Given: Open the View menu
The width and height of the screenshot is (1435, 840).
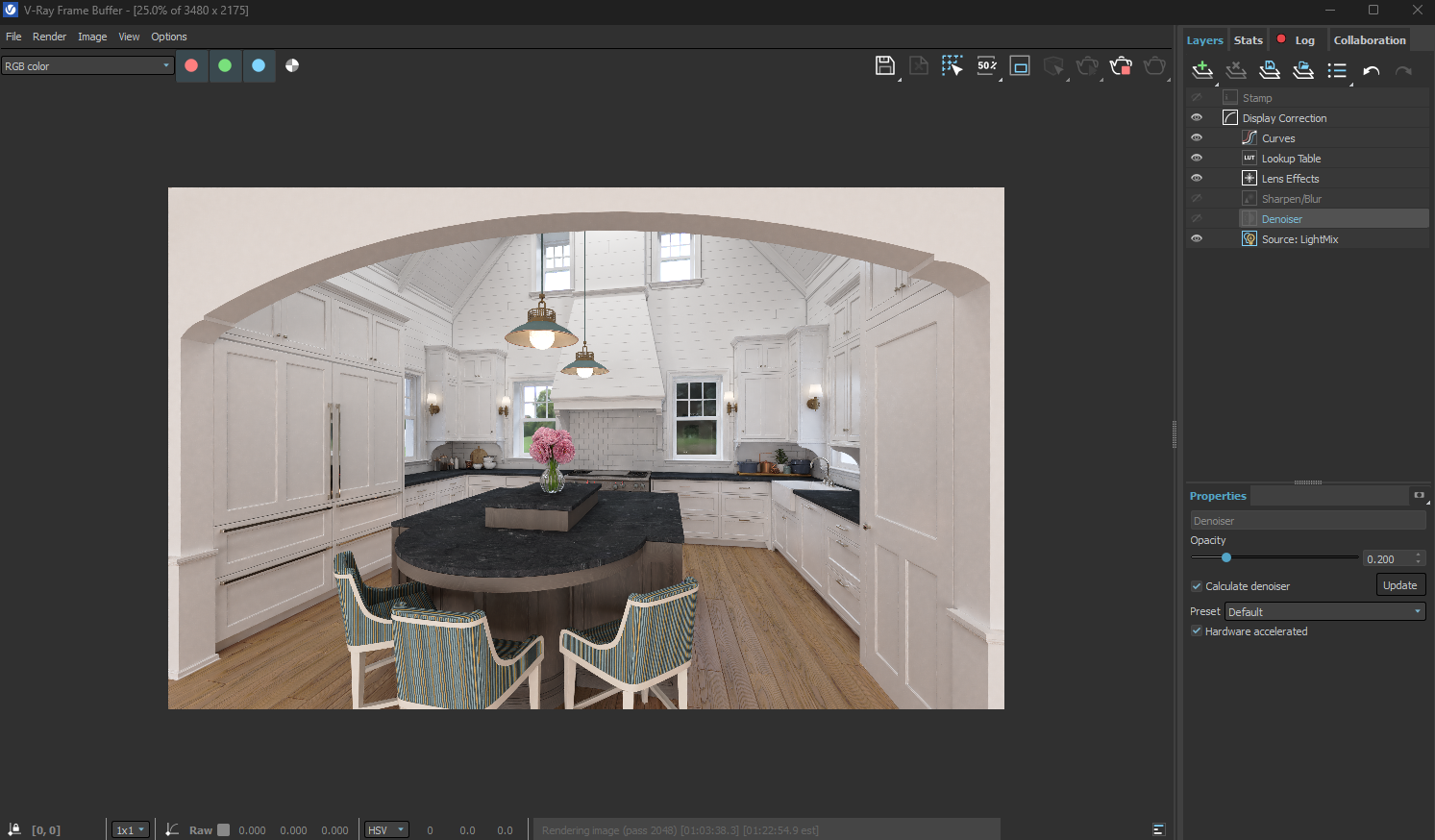Looking at the screenshot, I should coord(129,37).
